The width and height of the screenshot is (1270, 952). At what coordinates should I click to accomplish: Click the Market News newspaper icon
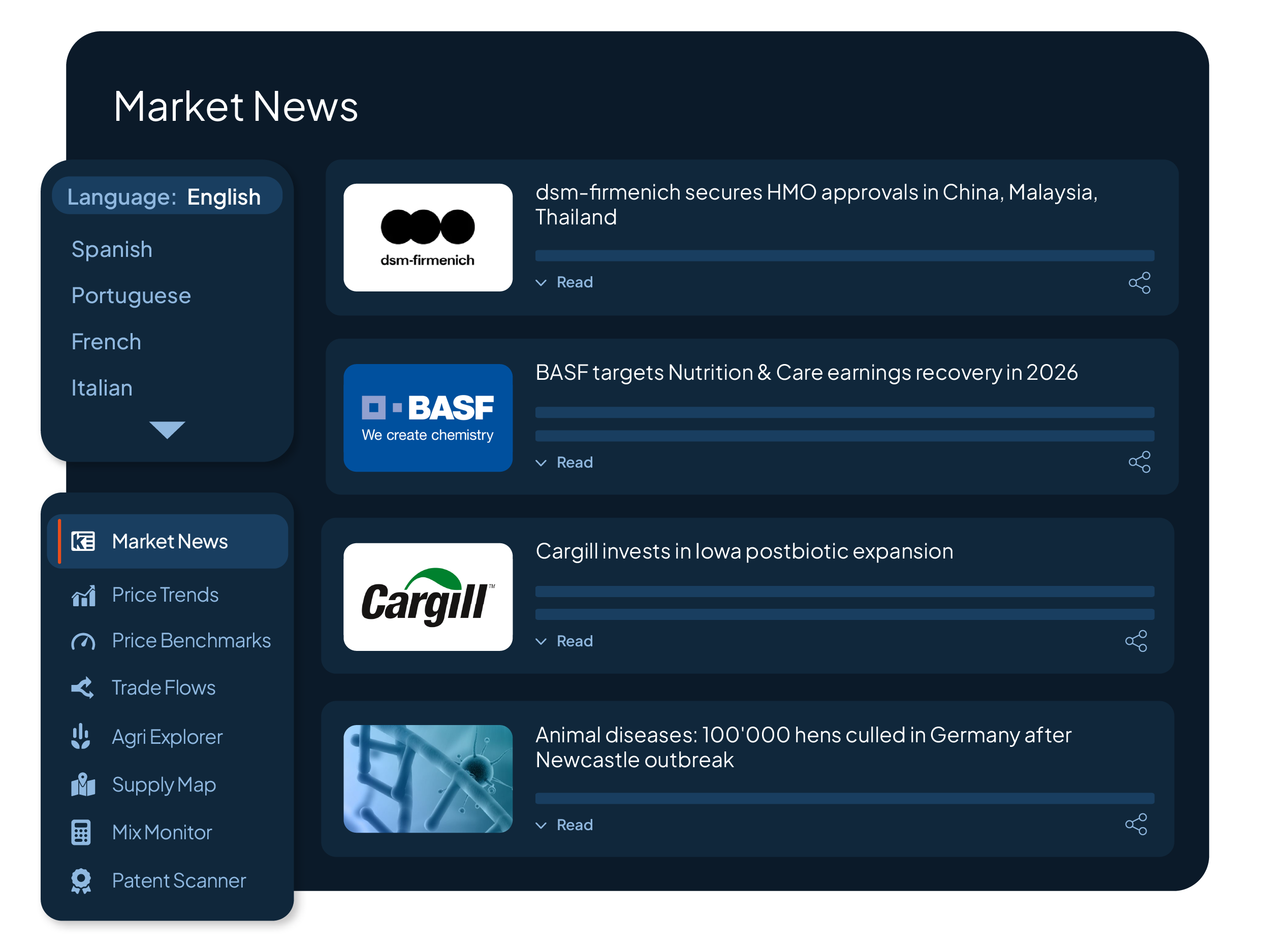pos(83,541)
